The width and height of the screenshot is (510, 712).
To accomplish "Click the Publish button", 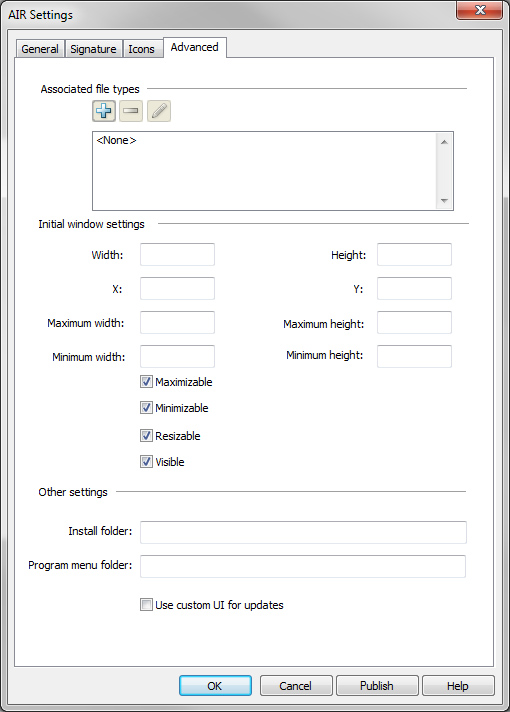I will click(x=377, y=686).
